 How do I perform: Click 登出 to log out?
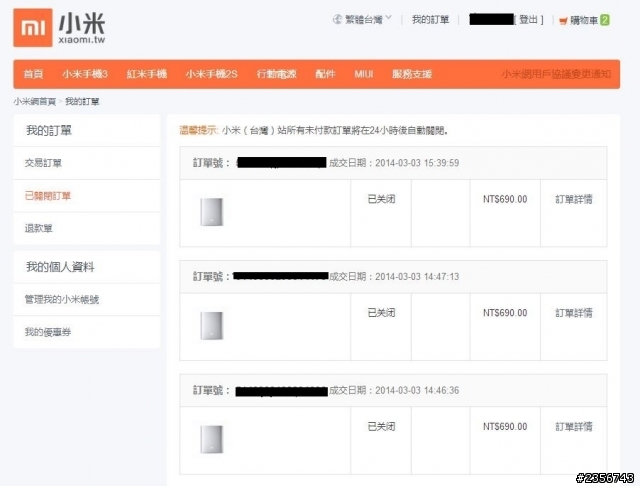click(528, 19)
